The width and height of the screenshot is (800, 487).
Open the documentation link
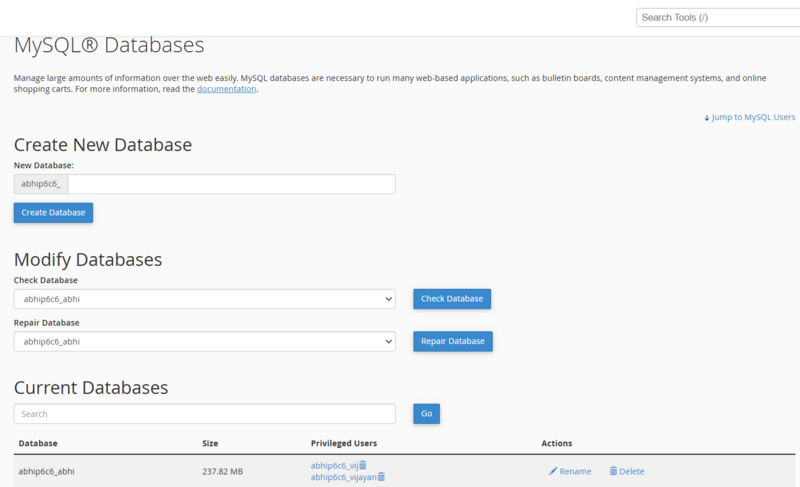coord(227,89)
